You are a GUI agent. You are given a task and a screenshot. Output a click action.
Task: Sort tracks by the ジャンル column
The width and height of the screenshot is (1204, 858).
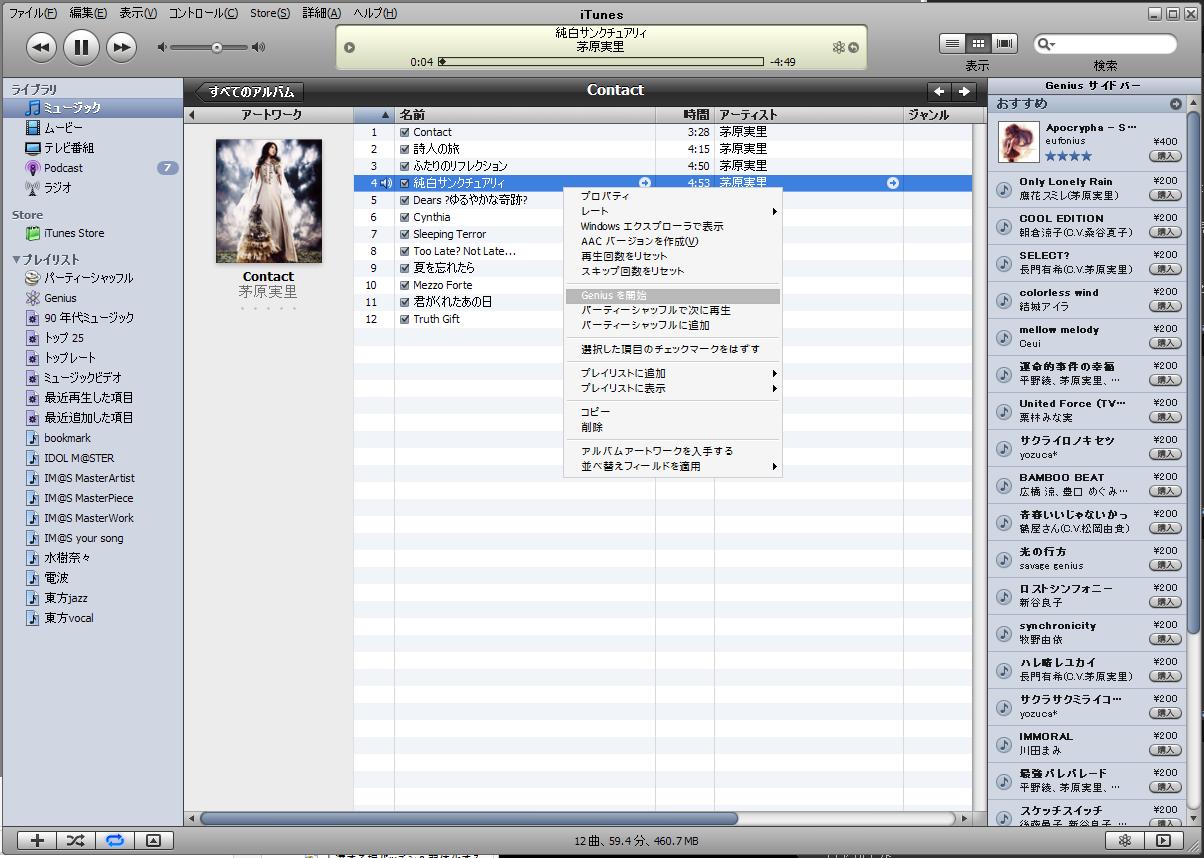(938, 115)
